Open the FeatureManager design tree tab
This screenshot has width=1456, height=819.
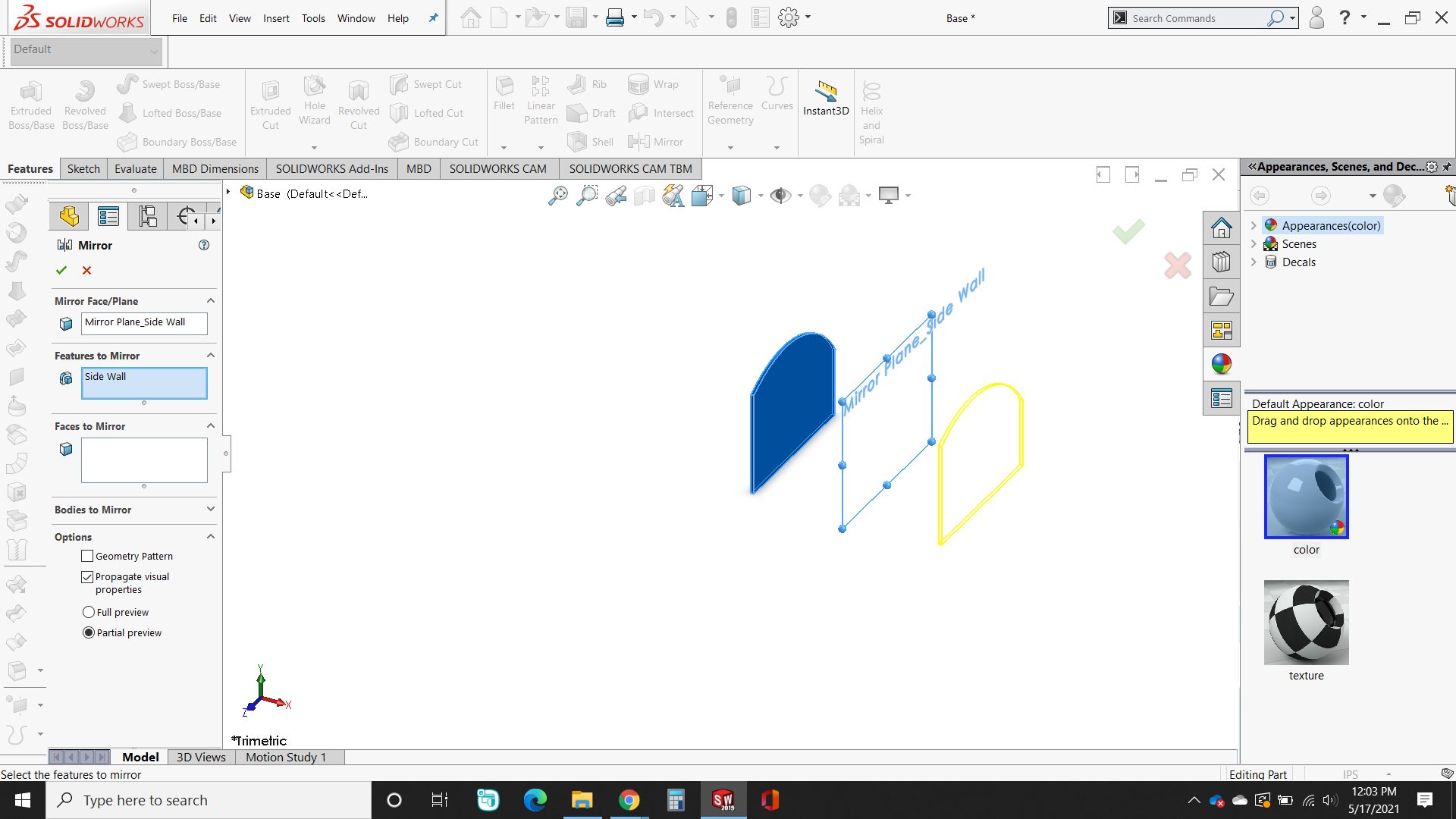coord(69,217)
